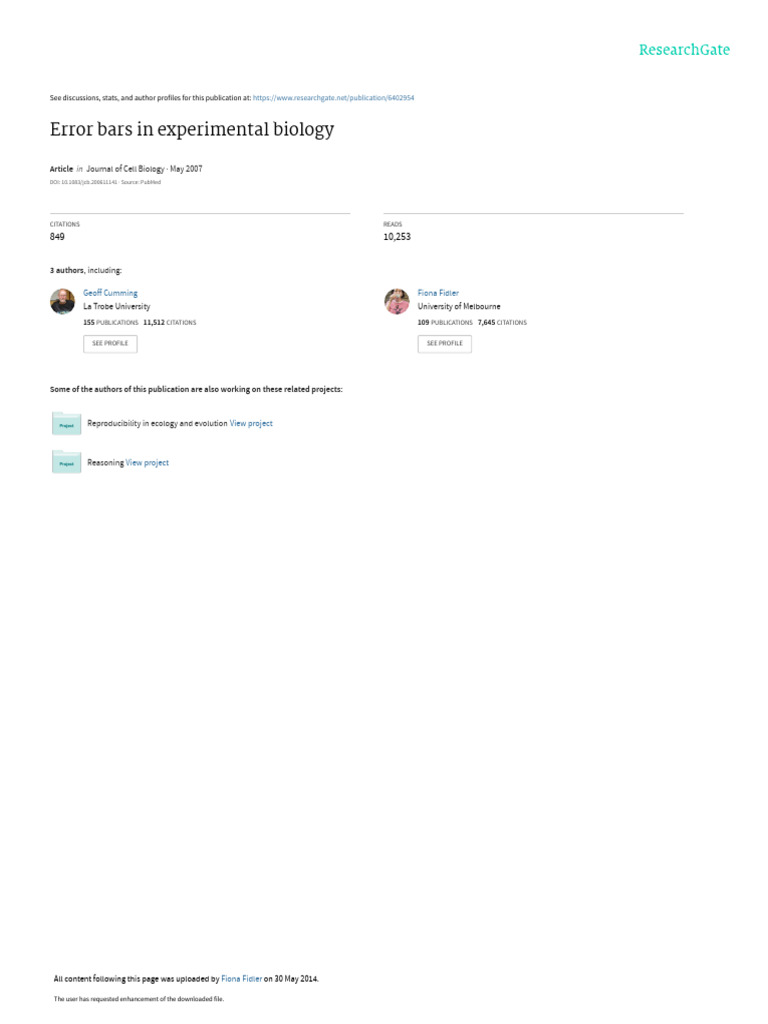The height and width of the screenshot is (1024, 768).
Task: Click the title Error bars in experimental biology
Action: 192,129
